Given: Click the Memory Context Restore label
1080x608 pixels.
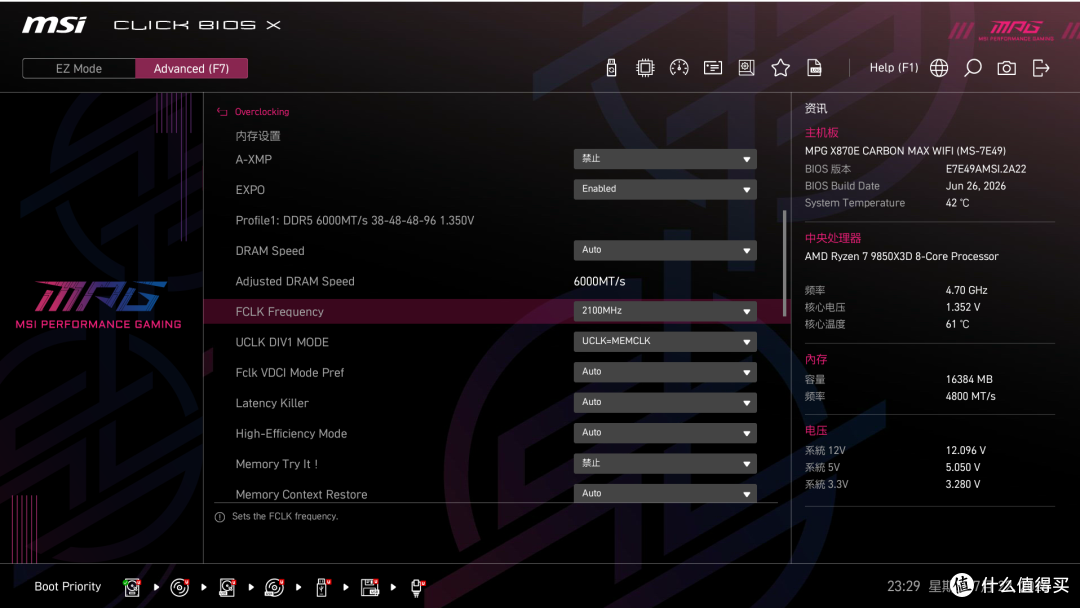Looking at the screenshot, I should [301, 494].
